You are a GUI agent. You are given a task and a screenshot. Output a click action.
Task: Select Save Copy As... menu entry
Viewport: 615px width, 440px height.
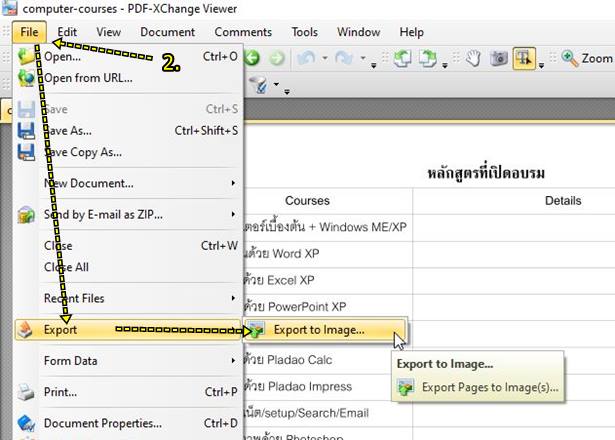point(128,152)
